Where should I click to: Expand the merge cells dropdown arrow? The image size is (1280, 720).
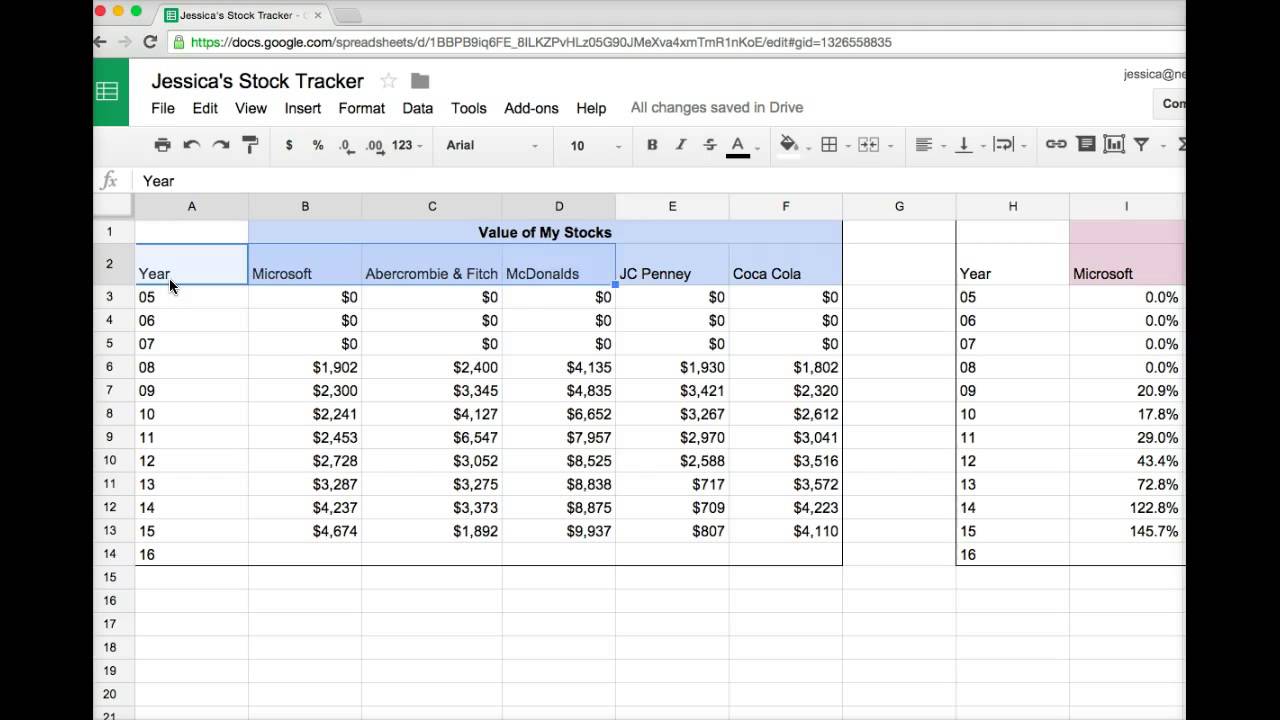coord(890,146)
